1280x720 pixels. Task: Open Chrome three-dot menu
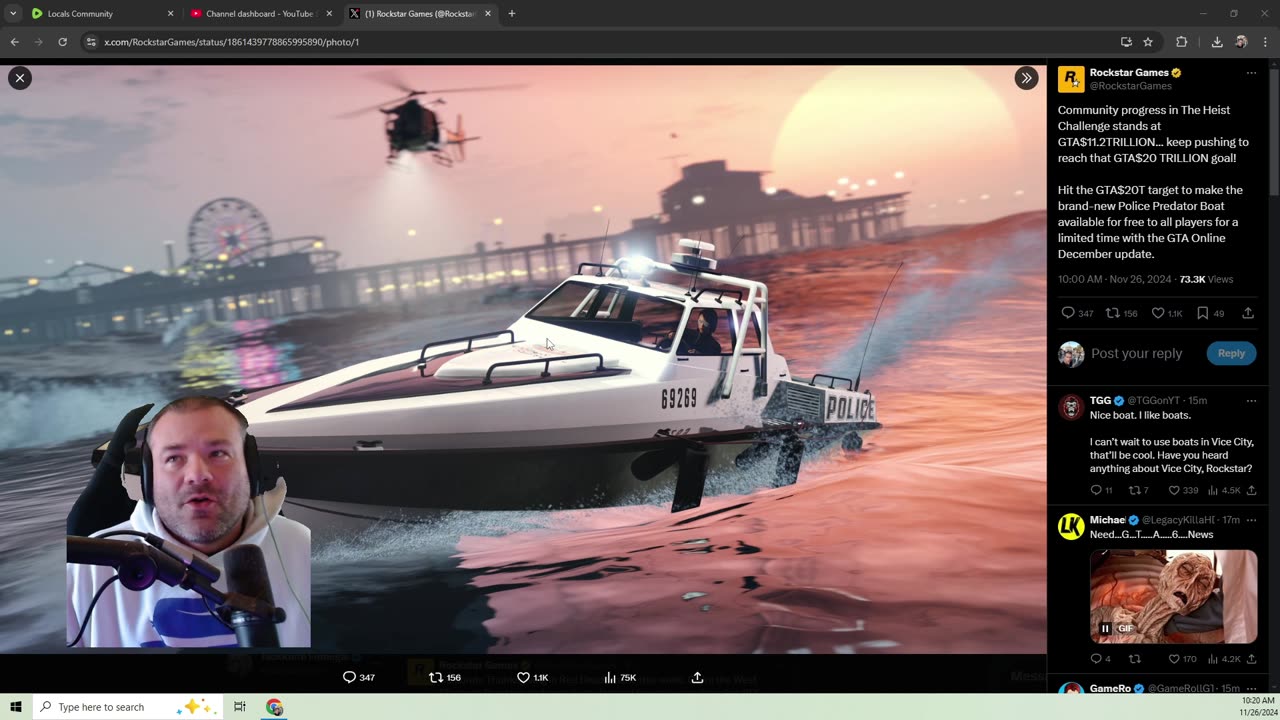click(1266, 42)
